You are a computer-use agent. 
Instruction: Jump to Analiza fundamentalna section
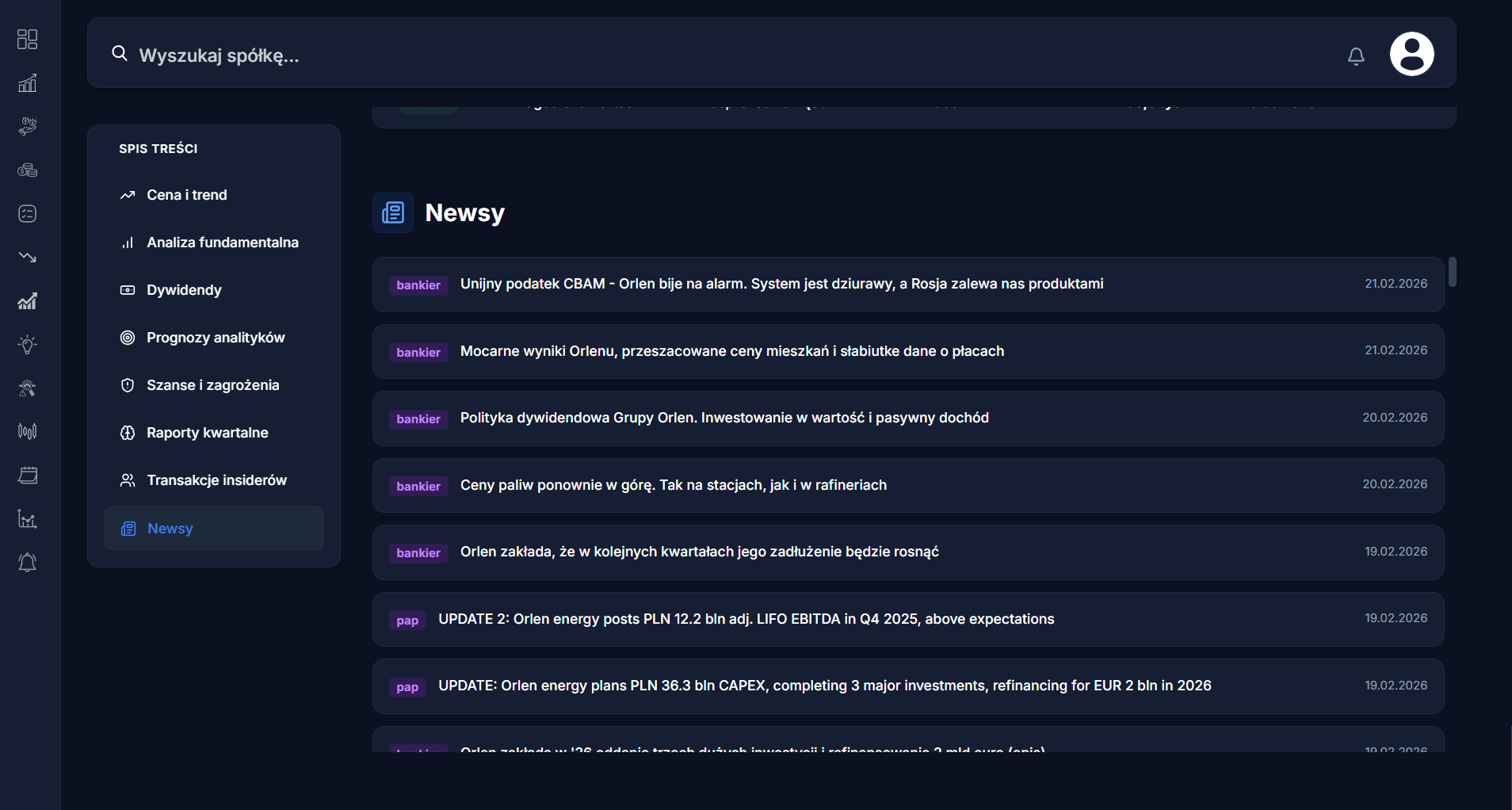(x=222, y=243)
